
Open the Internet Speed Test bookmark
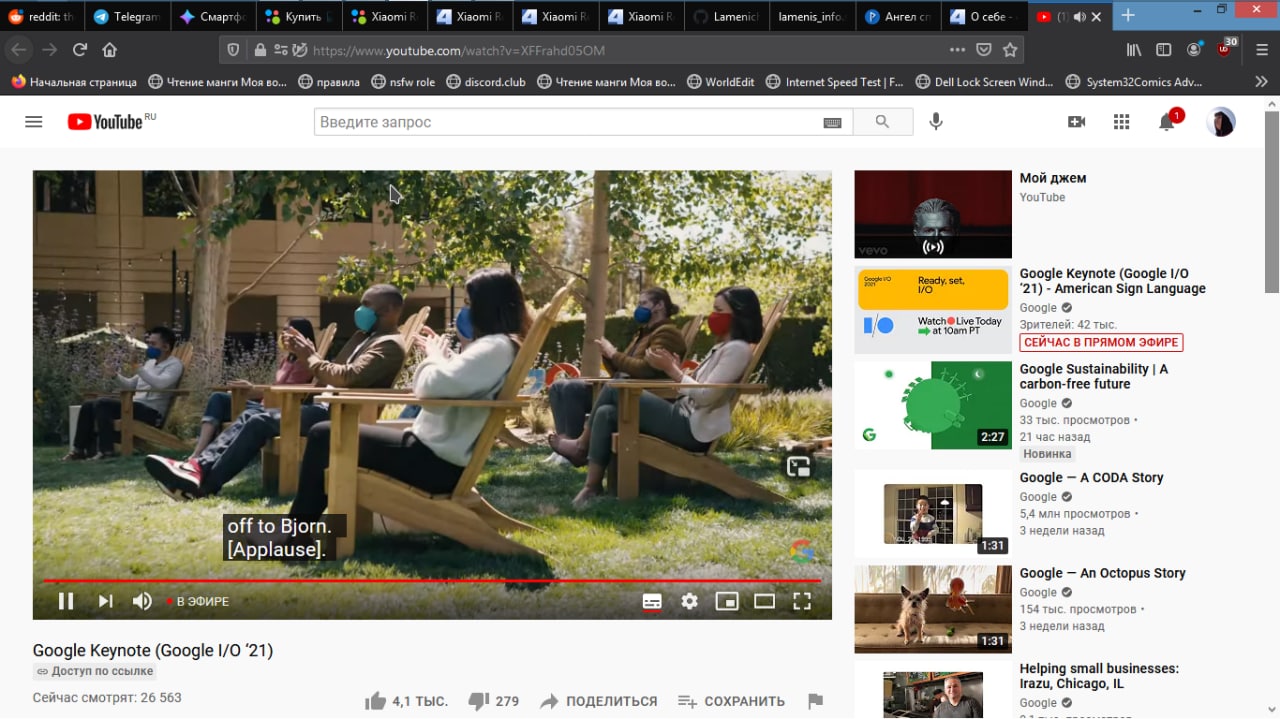[x=835, y=82]
